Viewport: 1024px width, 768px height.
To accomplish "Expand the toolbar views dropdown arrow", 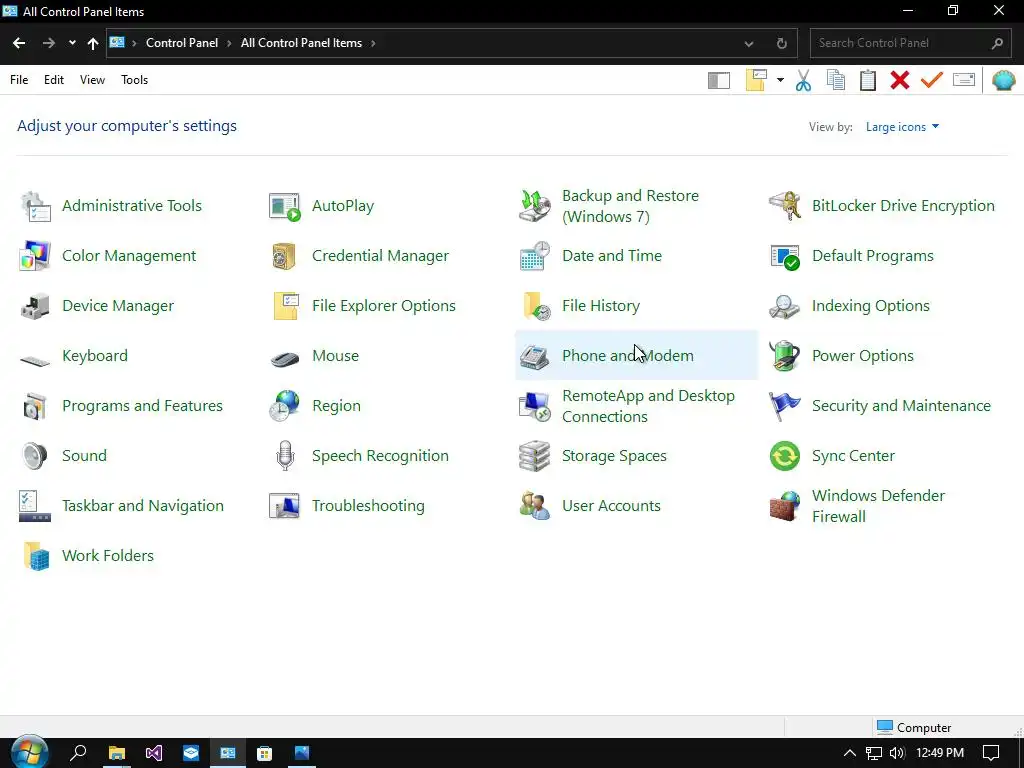I will click(x=780, y=80).
